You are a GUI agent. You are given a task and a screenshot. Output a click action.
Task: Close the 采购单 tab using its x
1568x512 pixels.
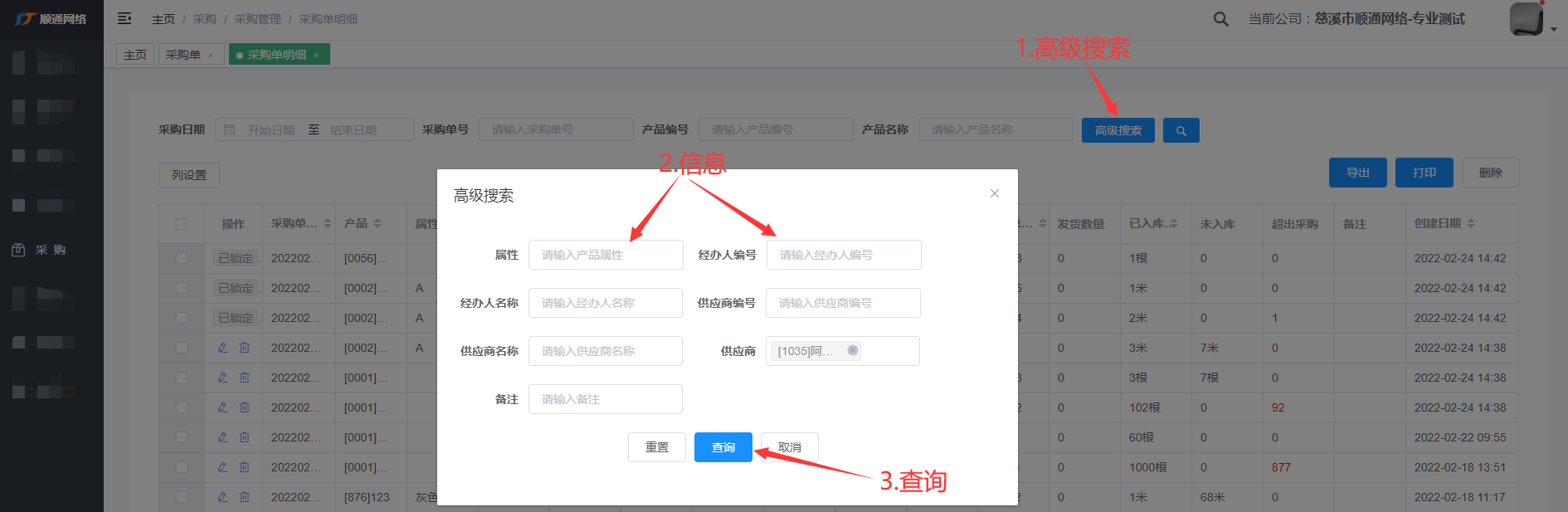(x=211, y=56)
